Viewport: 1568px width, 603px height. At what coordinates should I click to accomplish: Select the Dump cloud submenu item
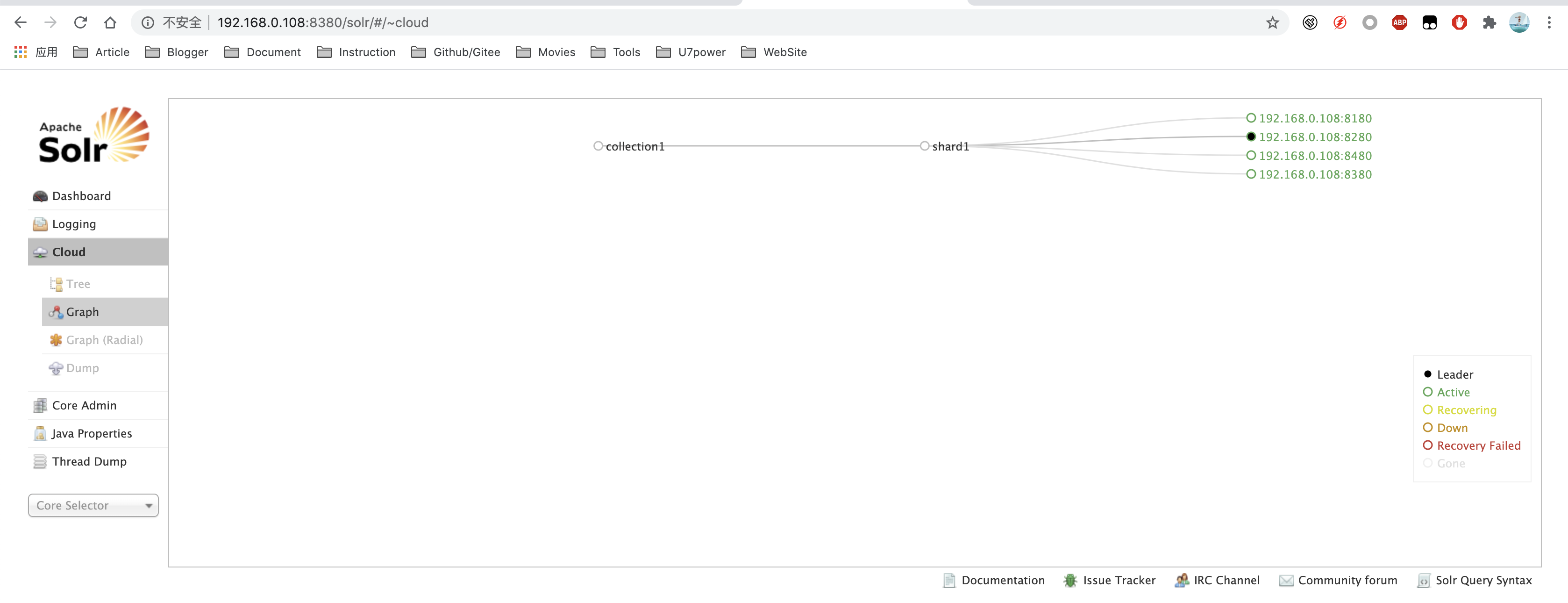point(82,368)
